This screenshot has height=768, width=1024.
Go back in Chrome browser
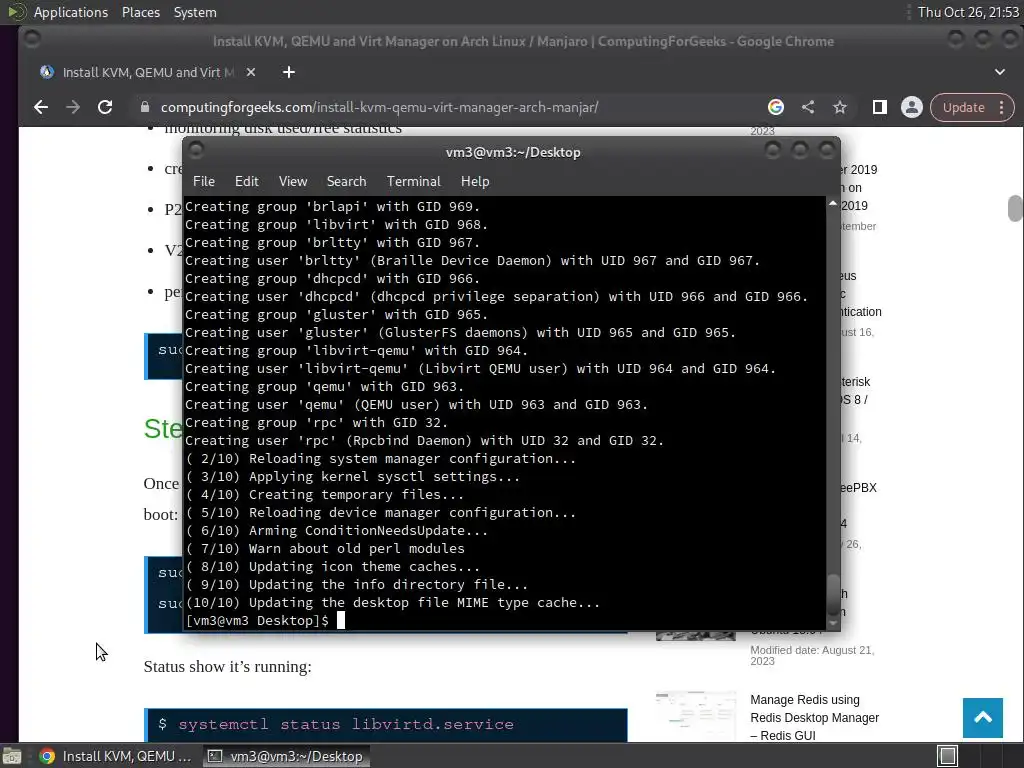[x=40, y=107]
